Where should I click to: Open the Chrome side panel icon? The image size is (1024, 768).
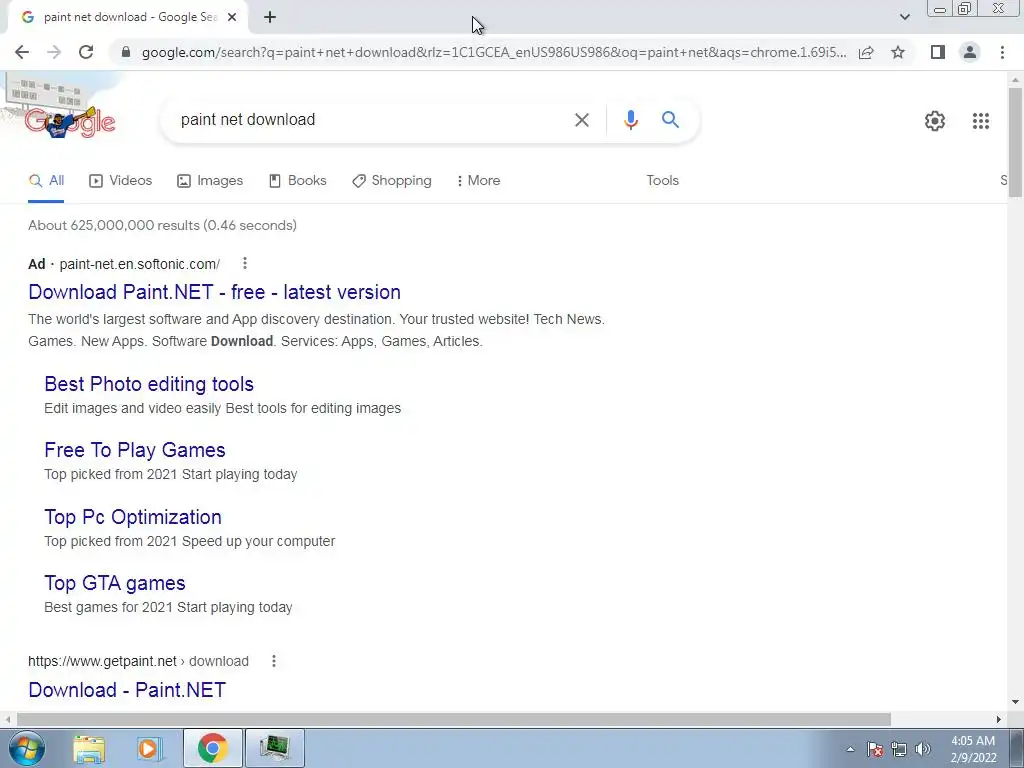[938, 52]
